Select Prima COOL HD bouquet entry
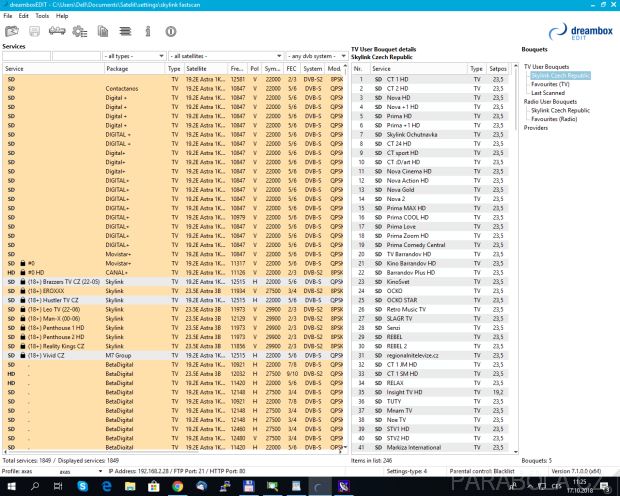Image resolution: width=620 pixels, height=496 pixels. pyautogui.click(x=430, y=217)
